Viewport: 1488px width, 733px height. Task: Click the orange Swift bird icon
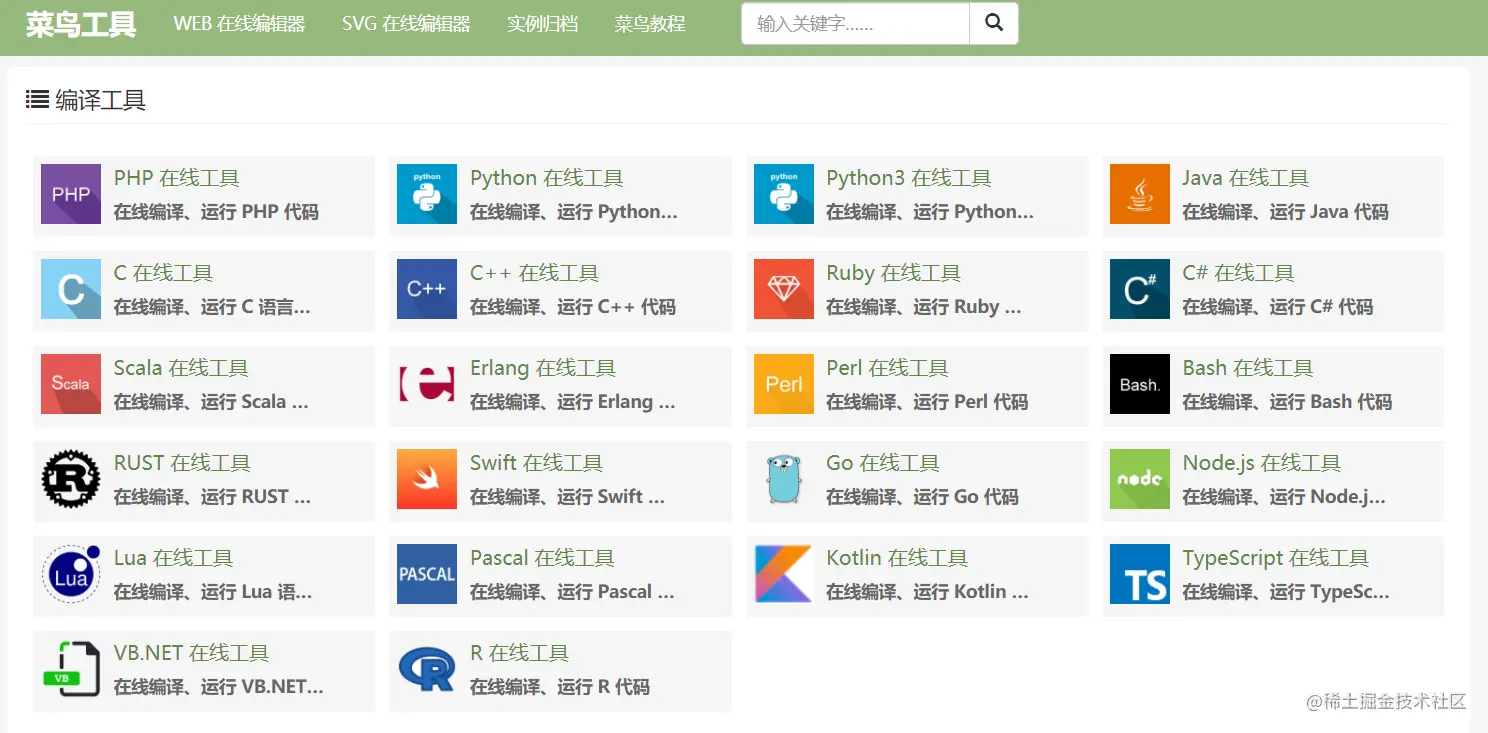[x=427, y=479]
